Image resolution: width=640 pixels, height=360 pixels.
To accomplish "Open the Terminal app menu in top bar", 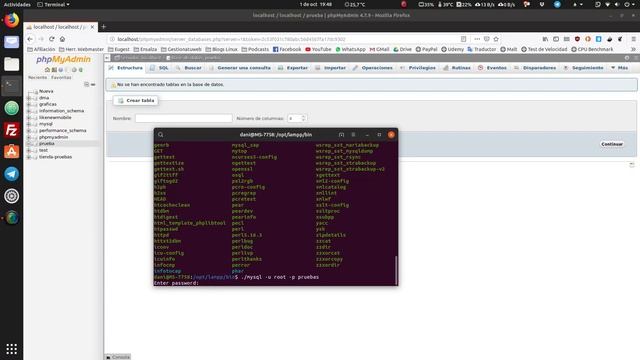I will (53, 4).
